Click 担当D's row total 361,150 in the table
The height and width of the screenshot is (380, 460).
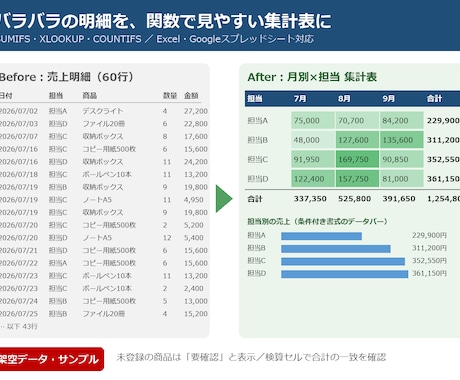(x=443, y=179)
